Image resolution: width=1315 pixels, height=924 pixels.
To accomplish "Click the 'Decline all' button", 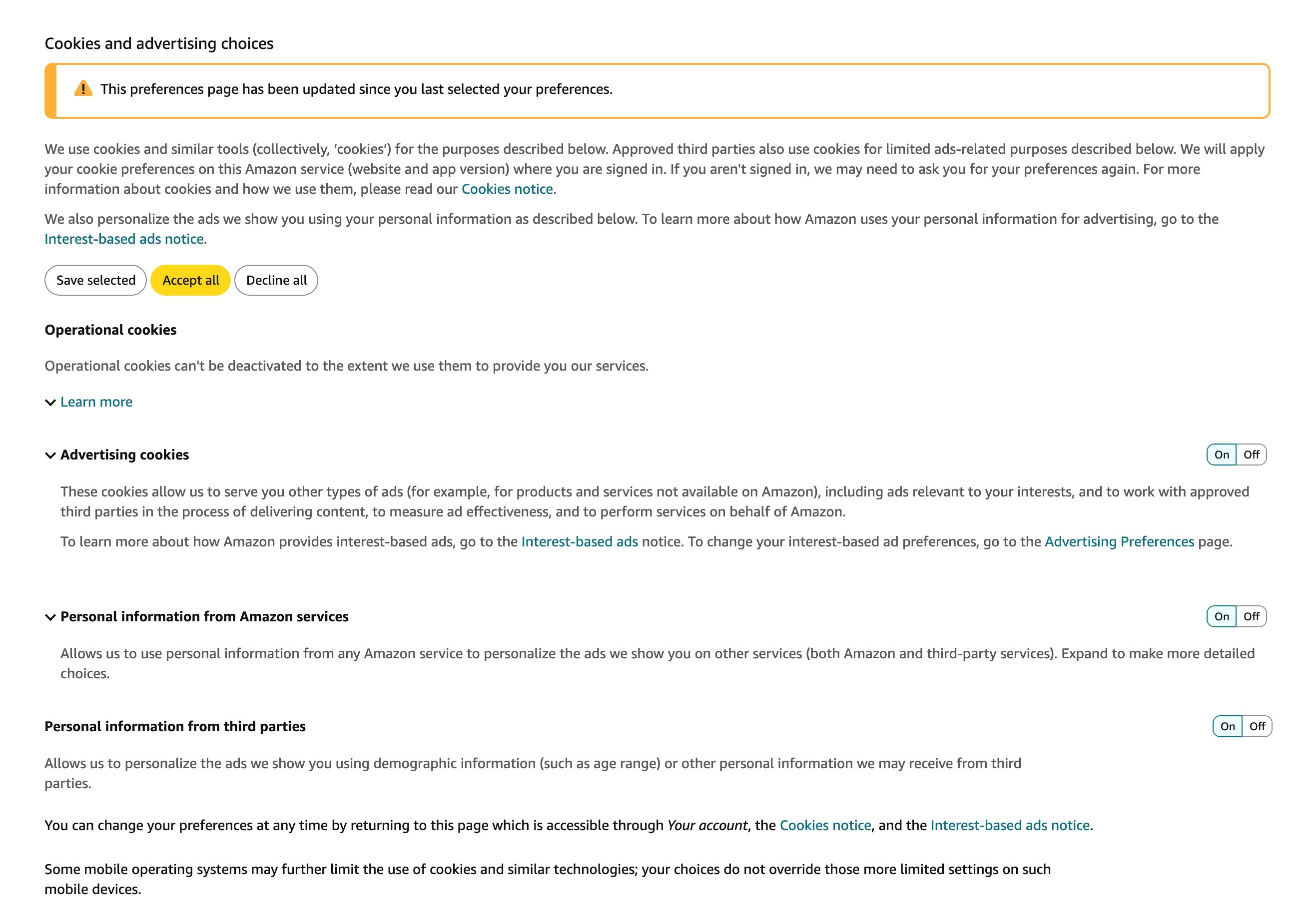I will (277, 280).
